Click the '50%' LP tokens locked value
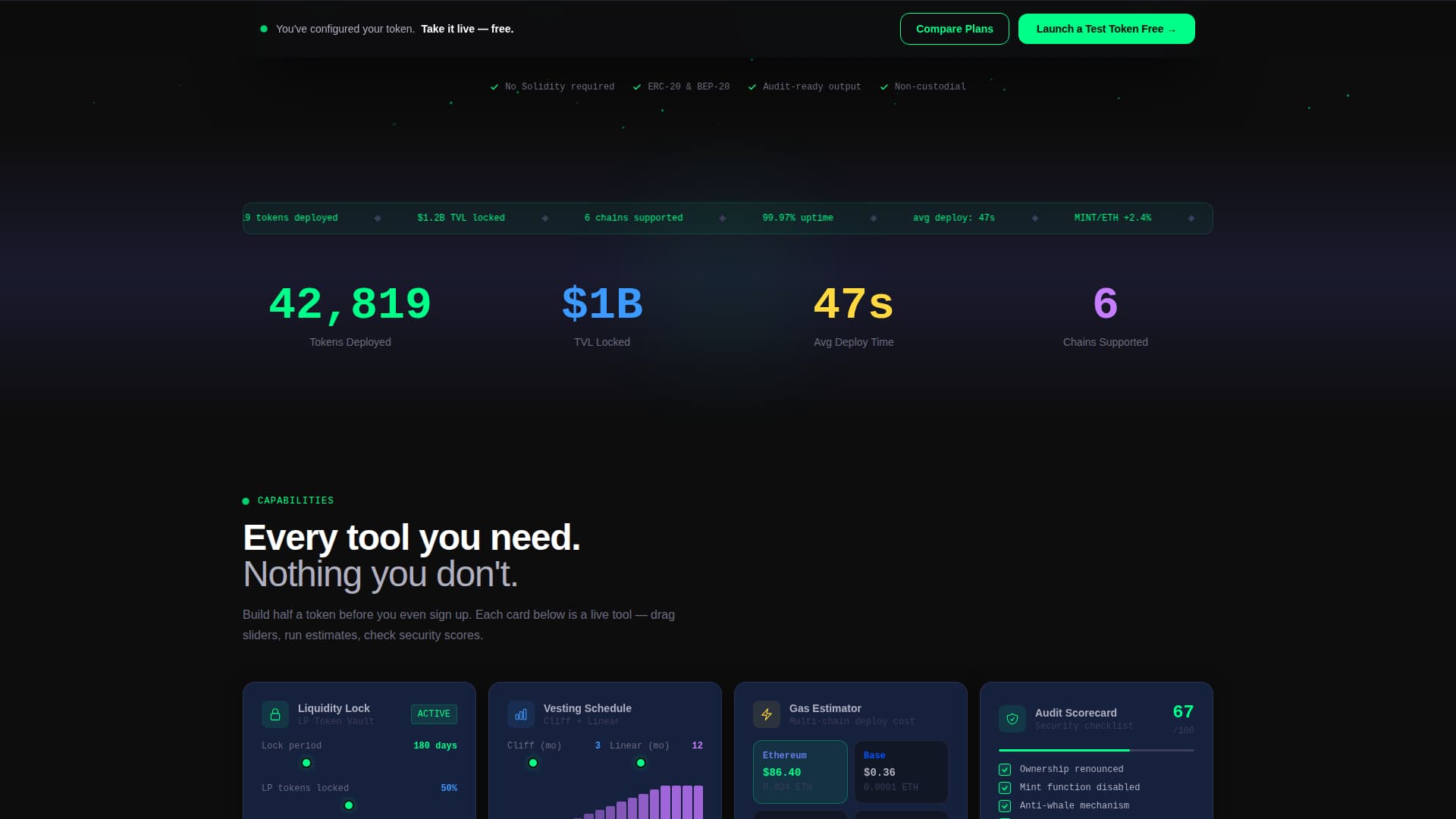Image resolution: width=1456 pixels, height=819 pixels. (449, 789)
